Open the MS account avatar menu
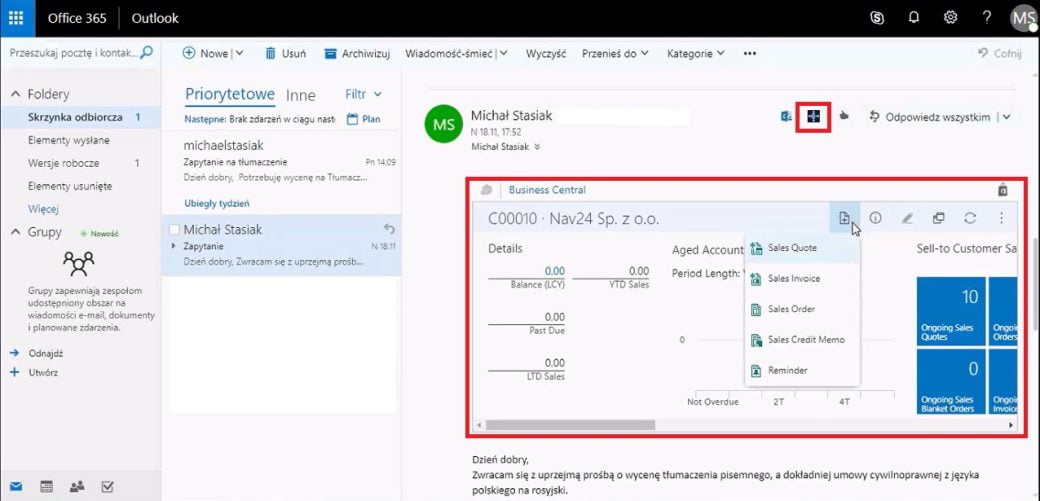The image size is (1040, 501). 1022,19
